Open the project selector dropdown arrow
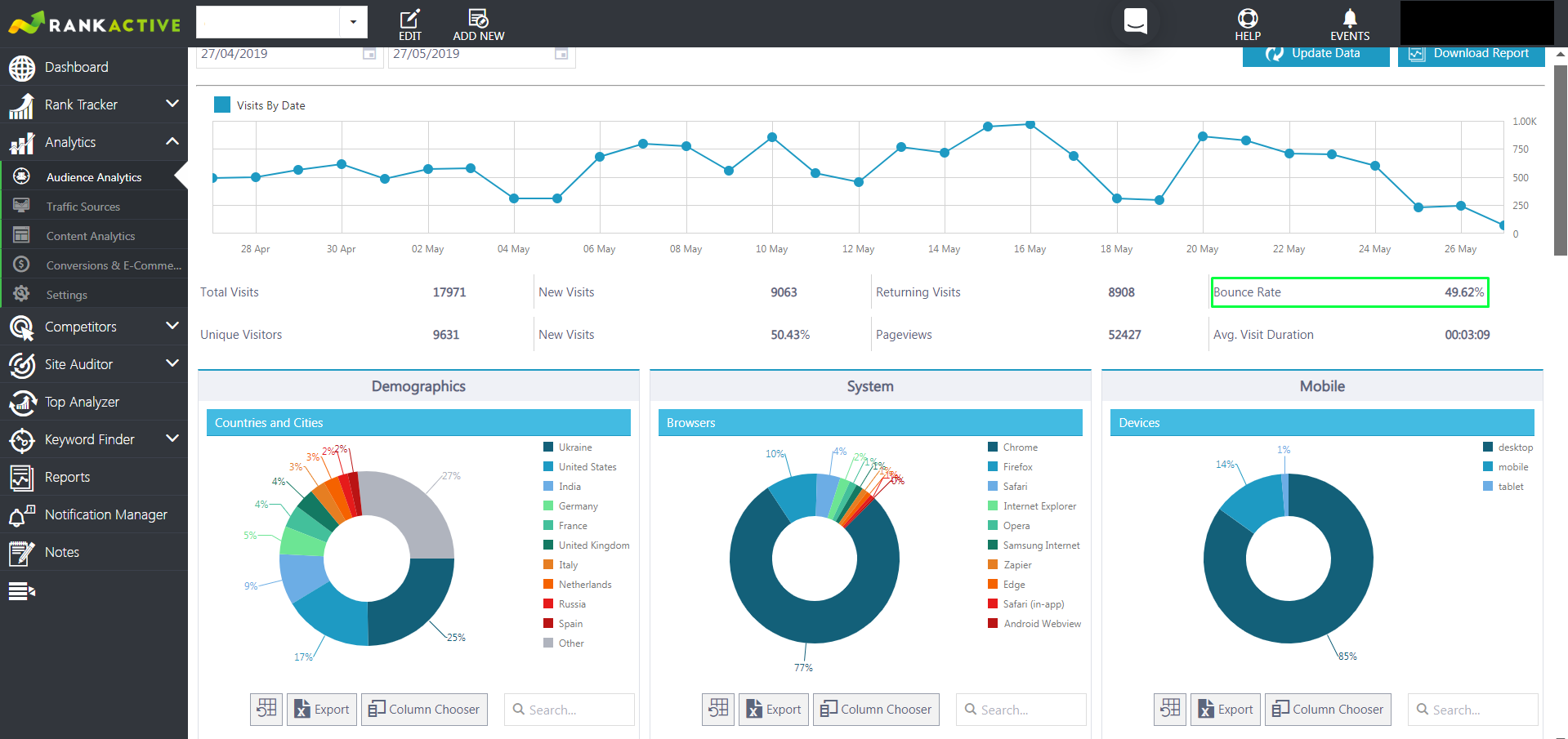The height and width of the screenshot is (739, 1568). click(353, 22)
